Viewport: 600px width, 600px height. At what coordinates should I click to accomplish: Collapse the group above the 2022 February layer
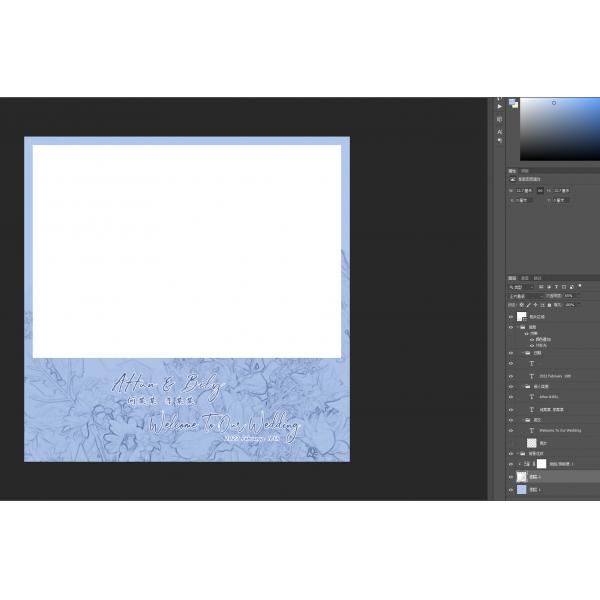[520, 353]
